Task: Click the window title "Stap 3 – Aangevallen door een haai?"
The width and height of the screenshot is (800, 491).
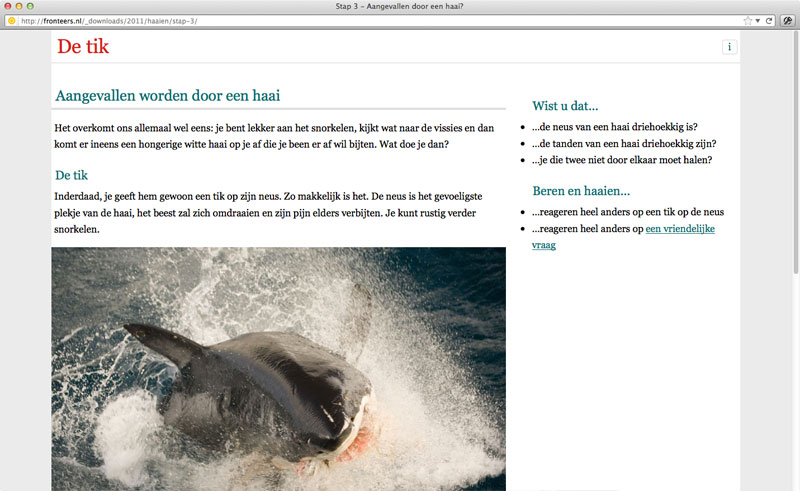Action: click(x=400, y=6)
